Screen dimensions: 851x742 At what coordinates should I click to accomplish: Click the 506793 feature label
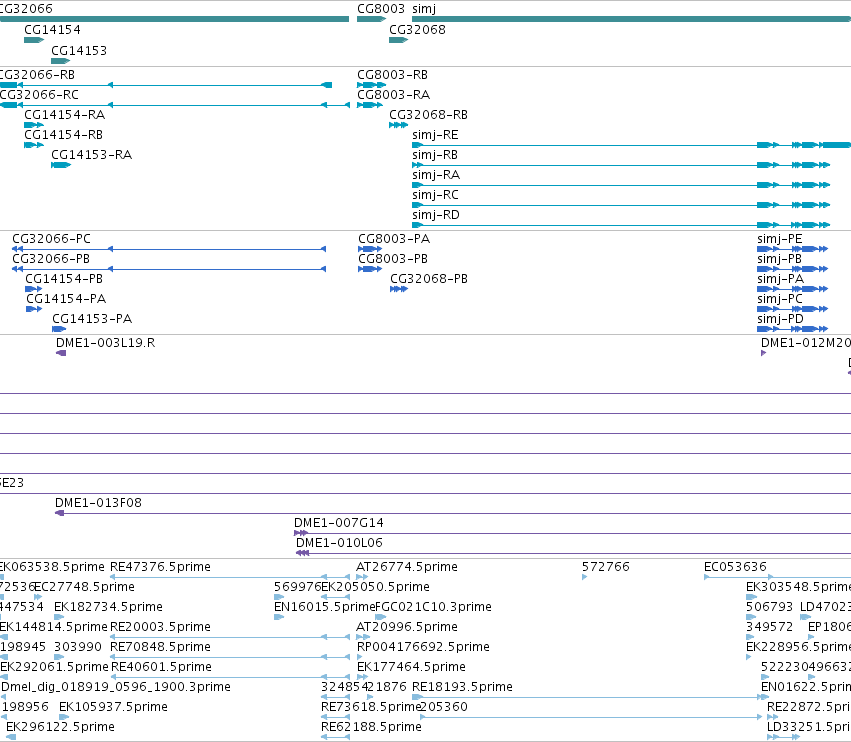tap(769, 608)
